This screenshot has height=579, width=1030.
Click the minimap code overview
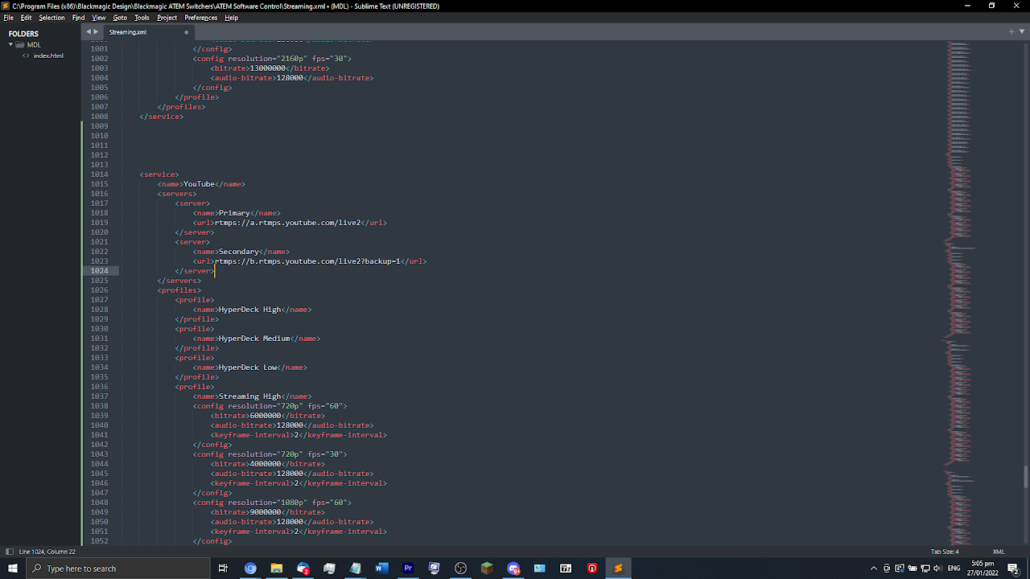960,250
